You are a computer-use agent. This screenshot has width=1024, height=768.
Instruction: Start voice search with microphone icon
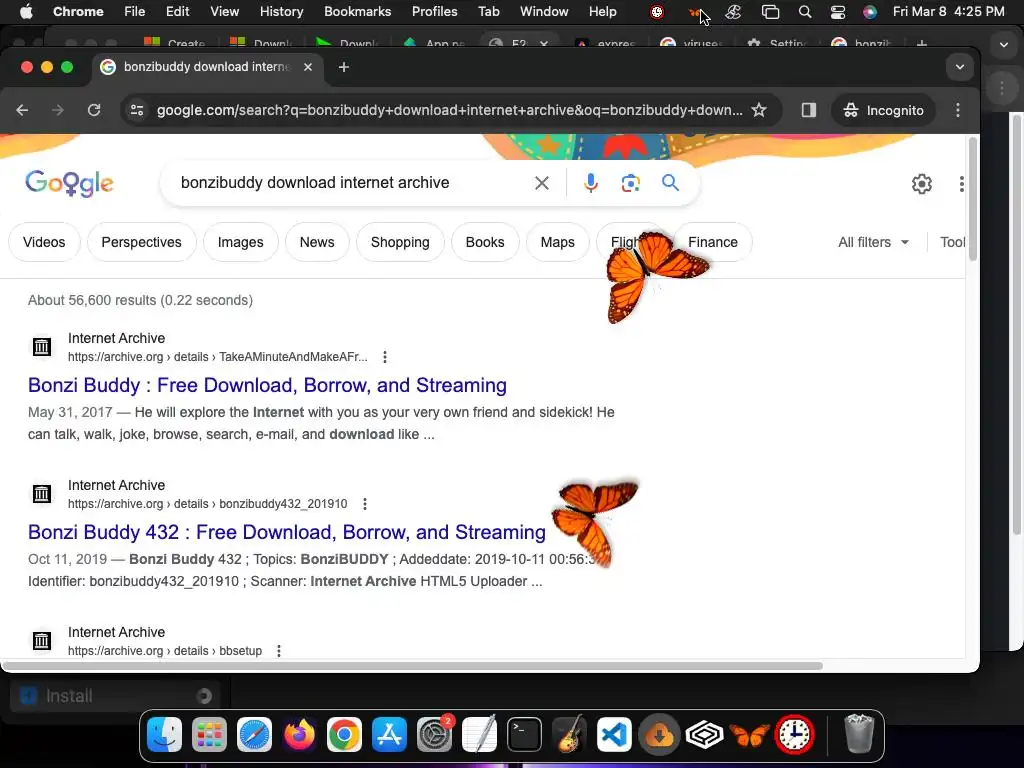(590, 183)
